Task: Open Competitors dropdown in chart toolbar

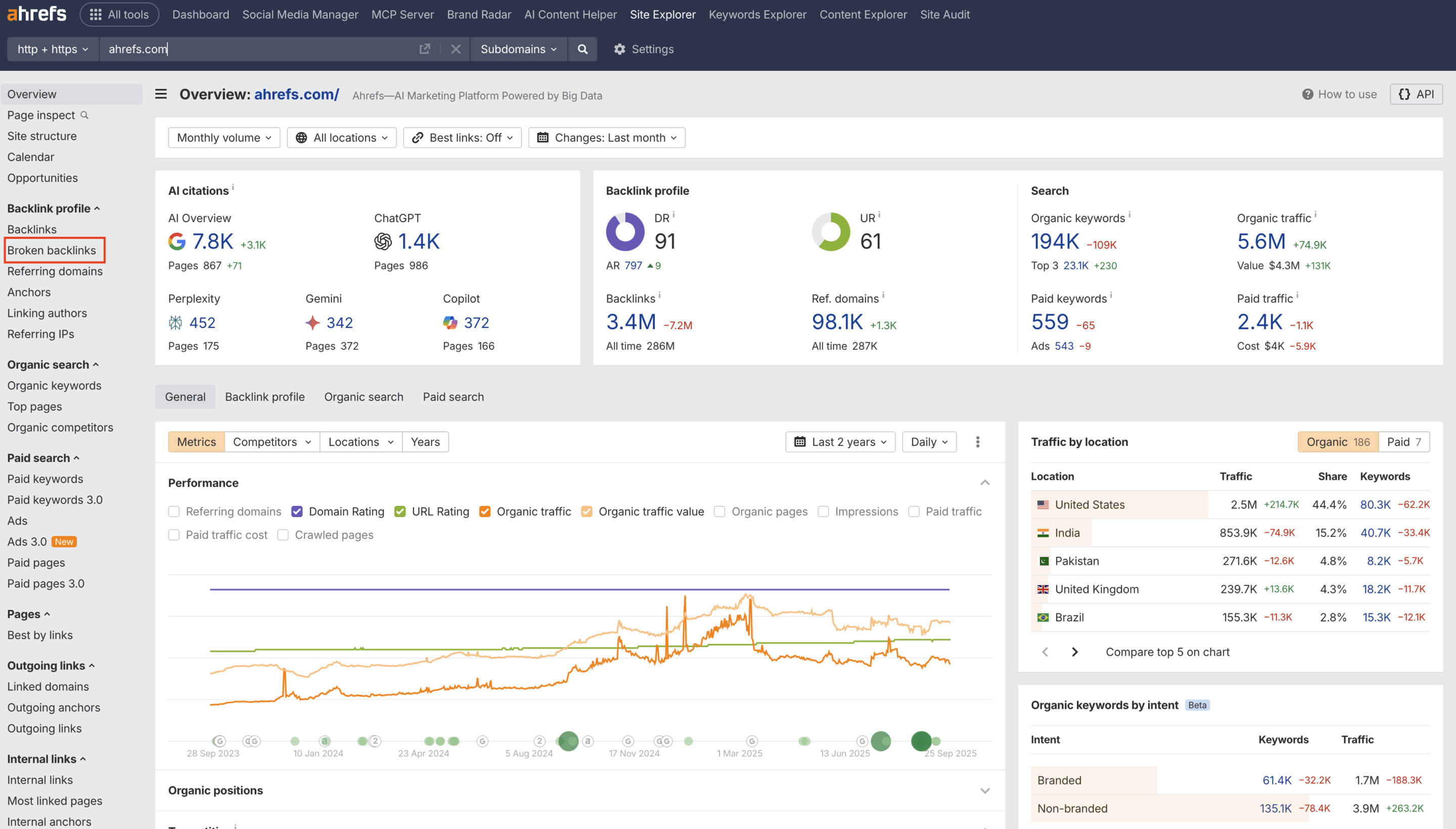Action: click(x=272, y=442)
